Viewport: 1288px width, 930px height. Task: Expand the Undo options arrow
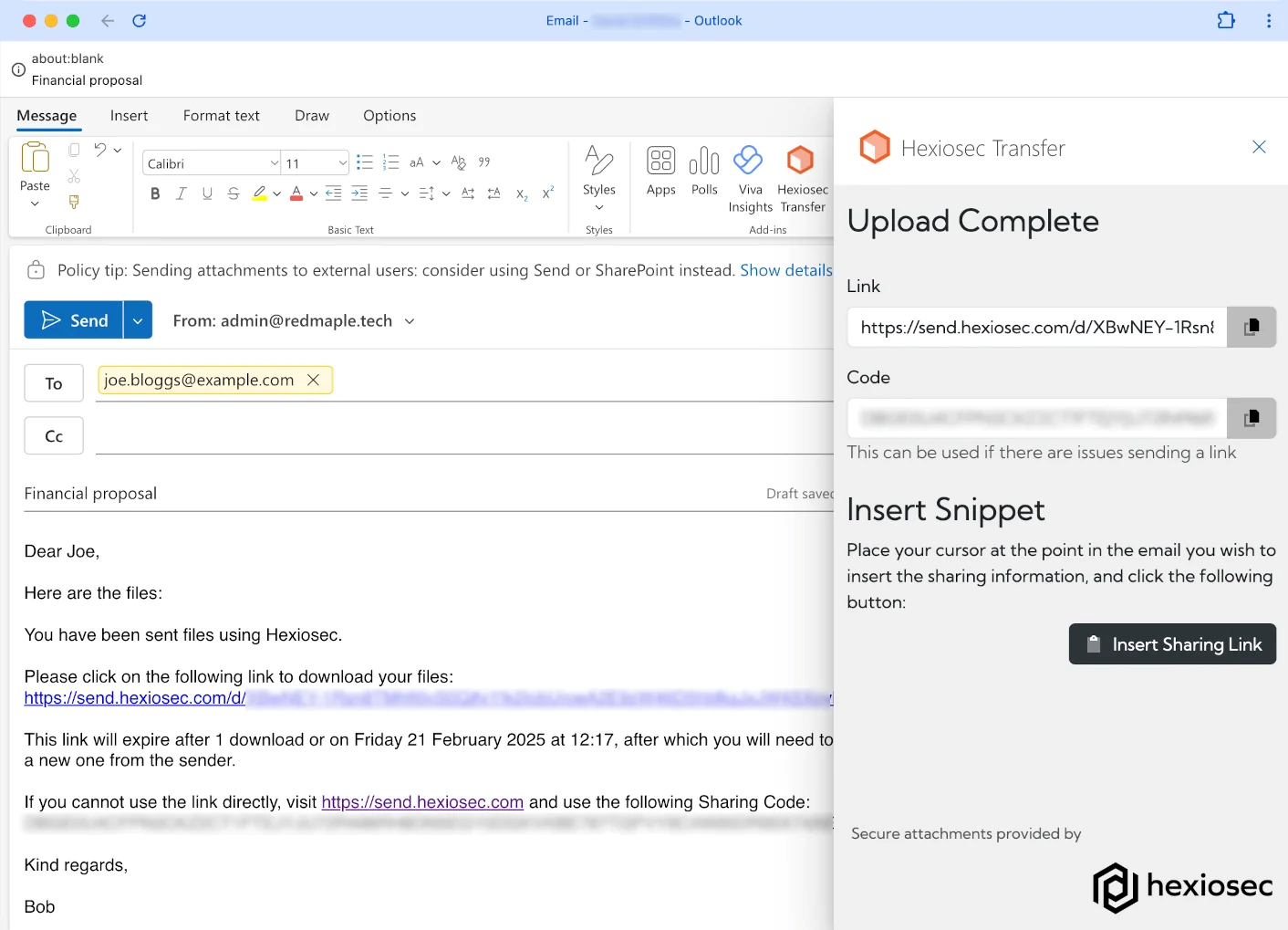(118, 150)
